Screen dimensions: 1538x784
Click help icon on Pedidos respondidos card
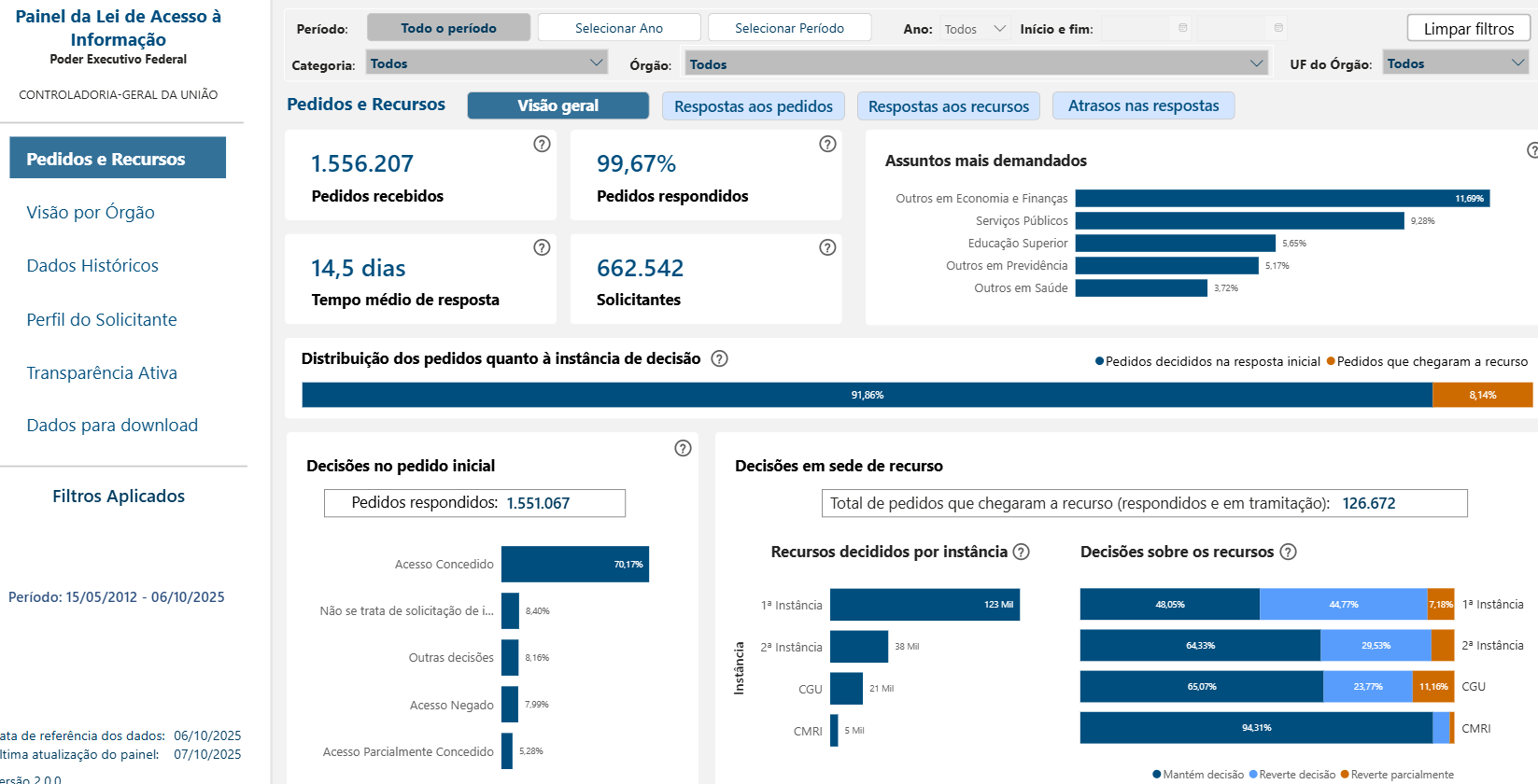827,144
